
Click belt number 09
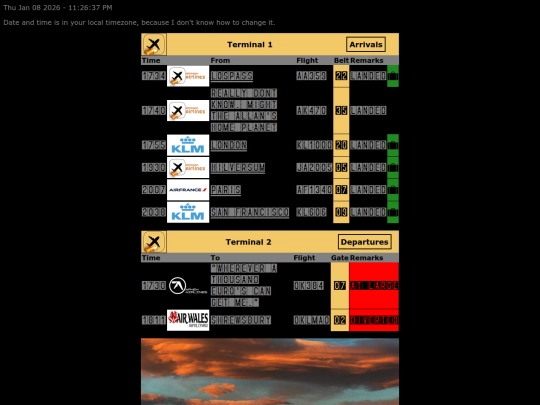pos(341,212)
